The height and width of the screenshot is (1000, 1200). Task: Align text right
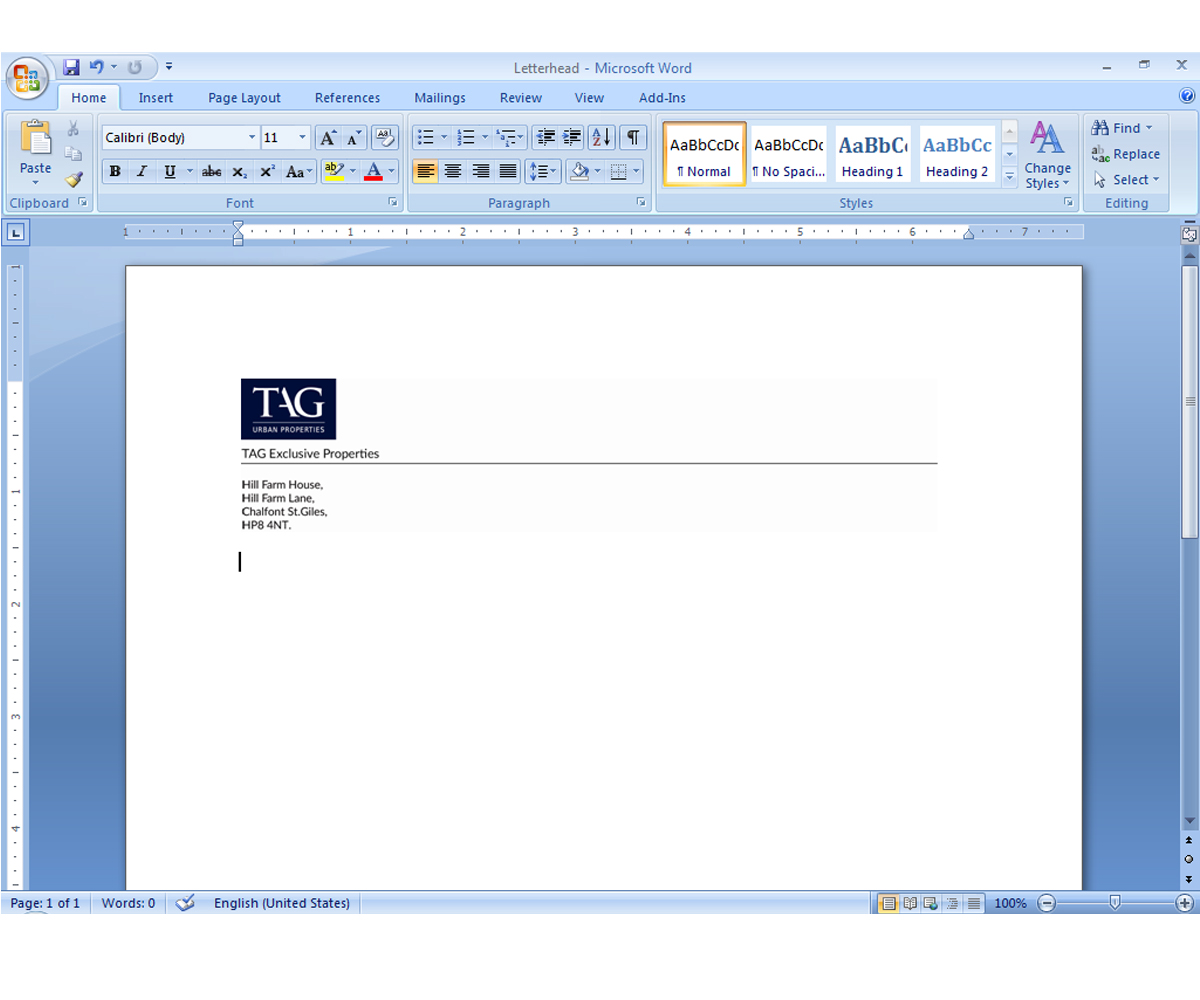click(x=481, y=172)
